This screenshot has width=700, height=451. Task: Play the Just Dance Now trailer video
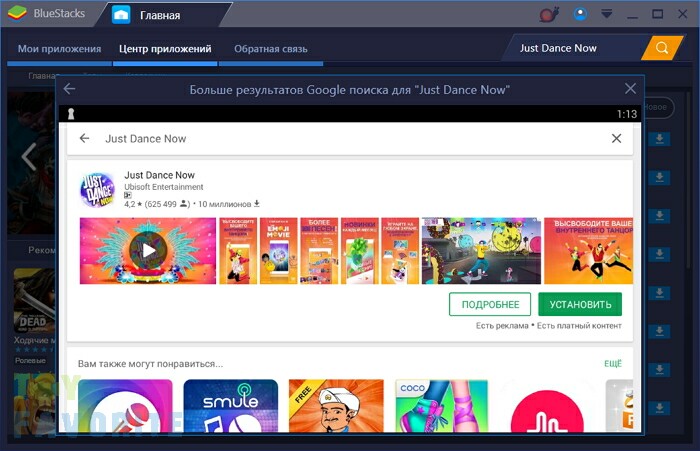(x=148, y=251)
